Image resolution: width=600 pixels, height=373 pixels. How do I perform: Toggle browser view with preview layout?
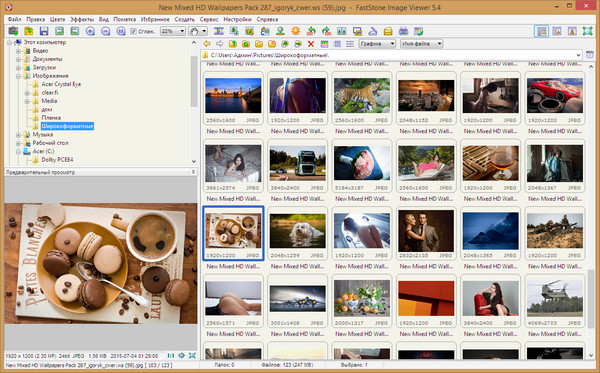[541, 31]
